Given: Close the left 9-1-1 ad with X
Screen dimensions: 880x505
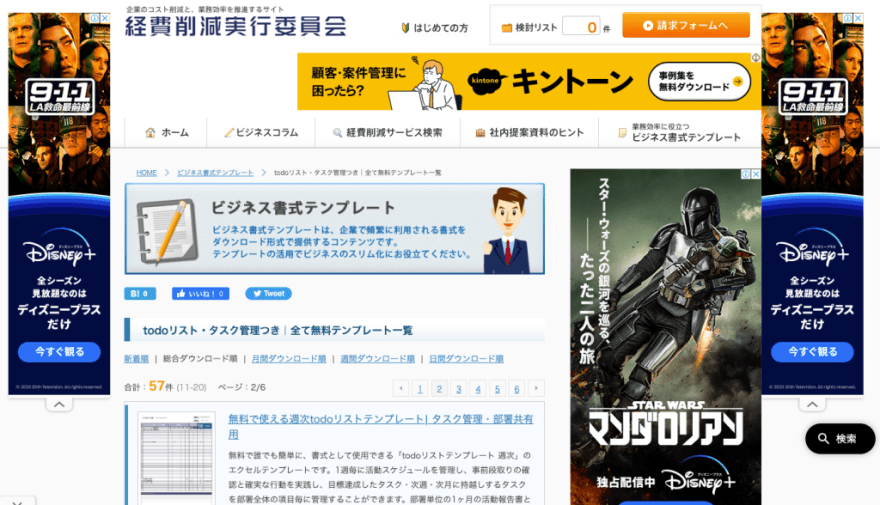Looking at the screenshot, I should [x=105, y=18].
